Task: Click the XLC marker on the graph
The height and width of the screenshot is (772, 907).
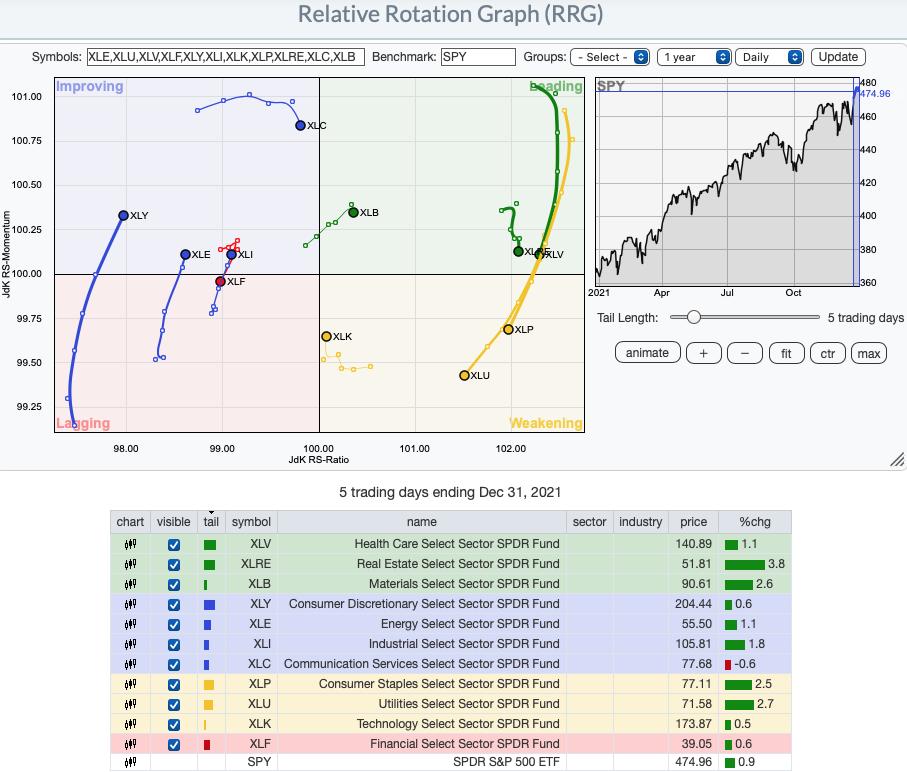Action: pos(300,125)
